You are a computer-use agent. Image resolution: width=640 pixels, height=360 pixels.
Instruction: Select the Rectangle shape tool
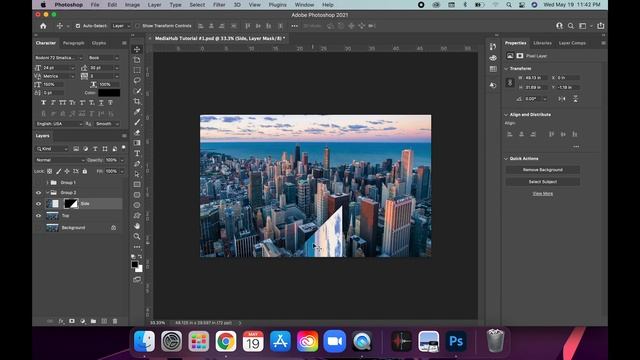click(137, 184)
